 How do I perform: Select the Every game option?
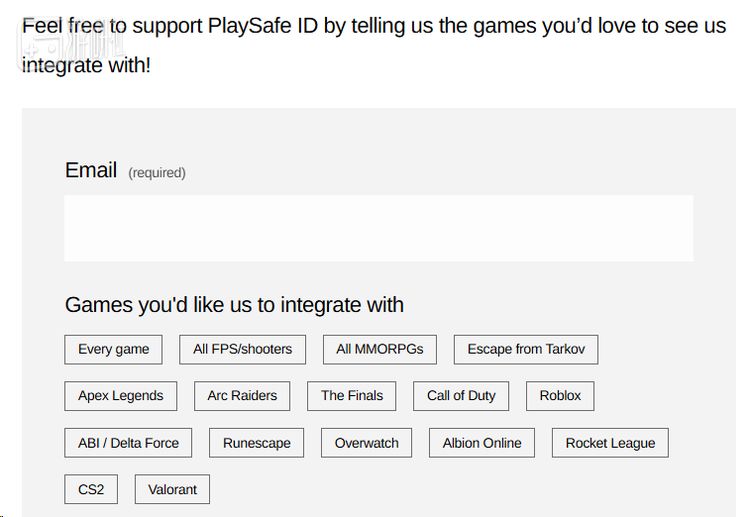click(113, 349)
